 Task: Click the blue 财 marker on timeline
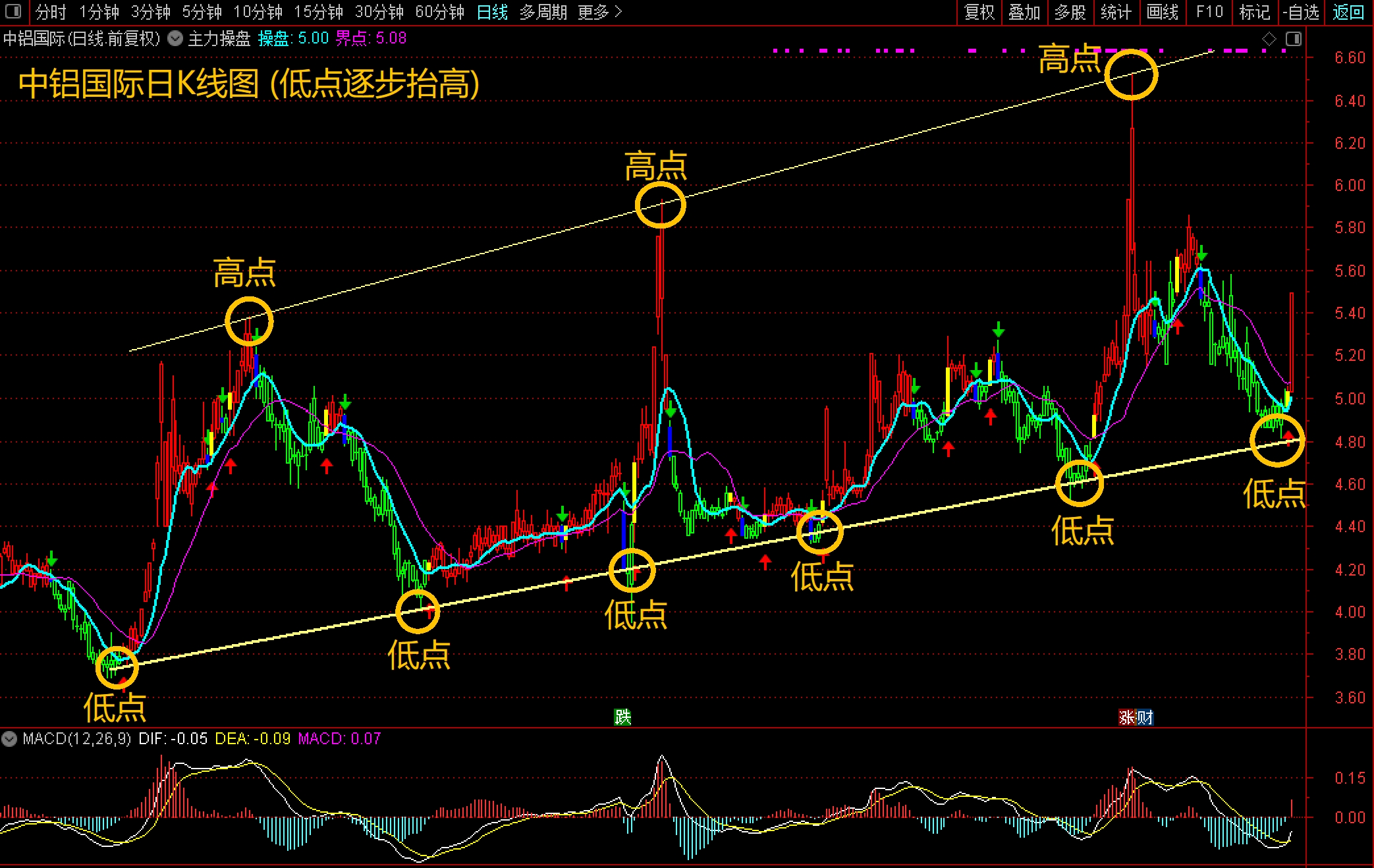1145,717
